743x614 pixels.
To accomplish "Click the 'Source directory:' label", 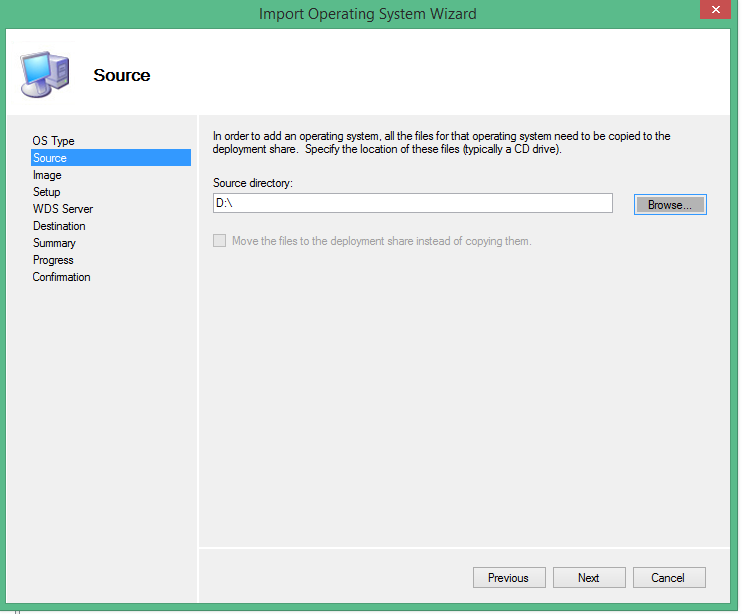I will pyautogui.click(x=252, y=183).
